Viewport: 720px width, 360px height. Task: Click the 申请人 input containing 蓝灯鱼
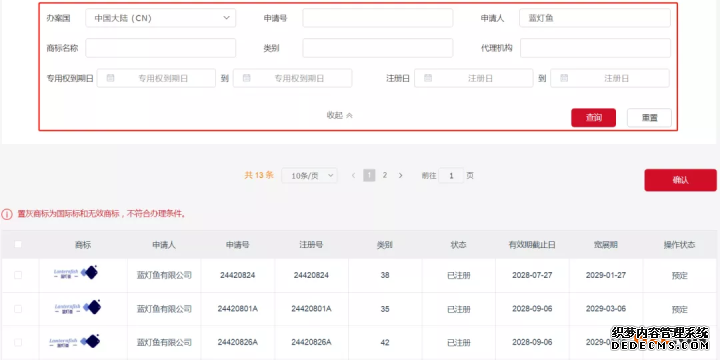click(x=595, y=18)
